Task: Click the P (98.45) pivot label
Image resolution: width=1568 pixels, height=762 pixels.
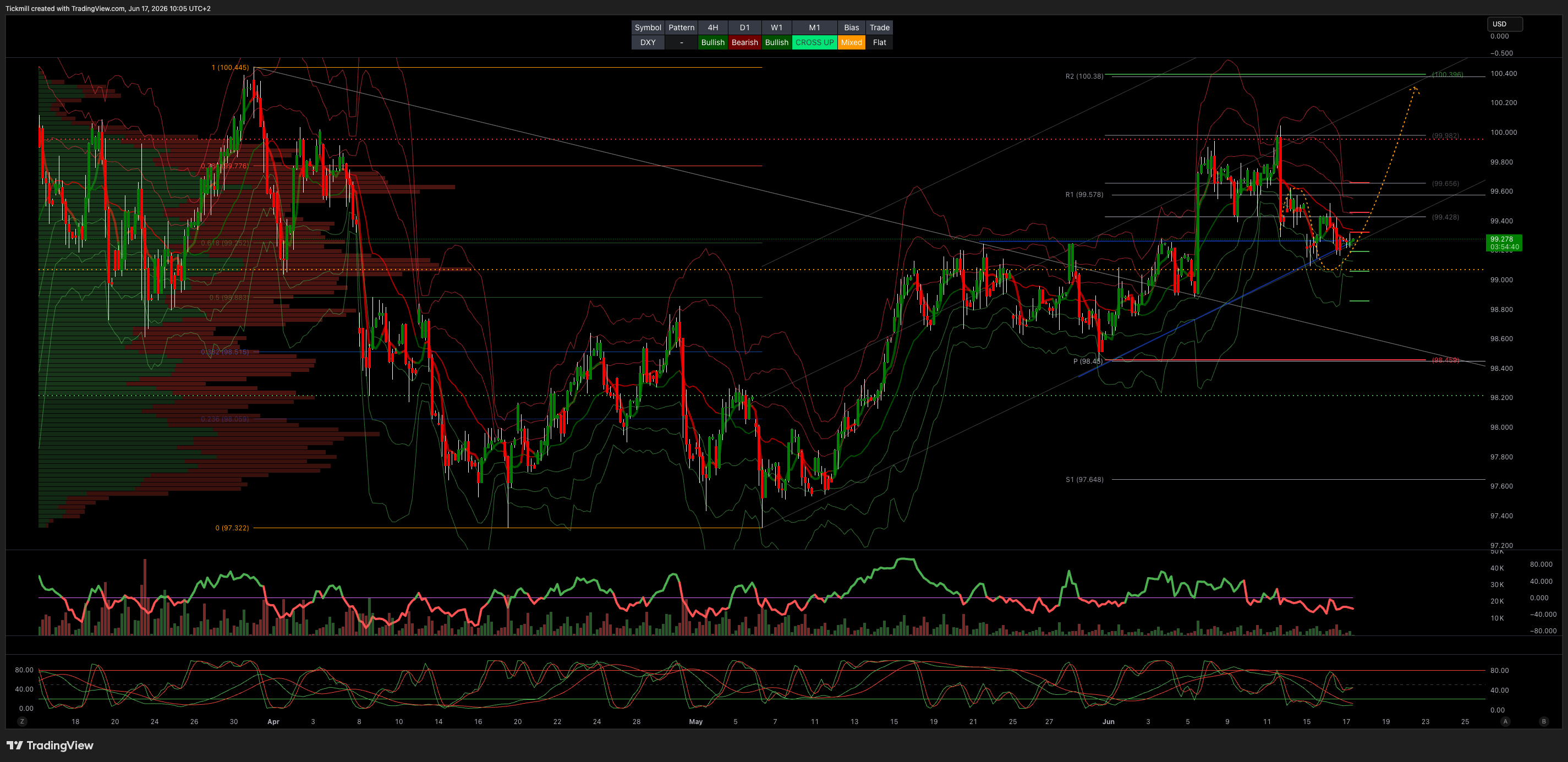Action: coord(1087,361)
